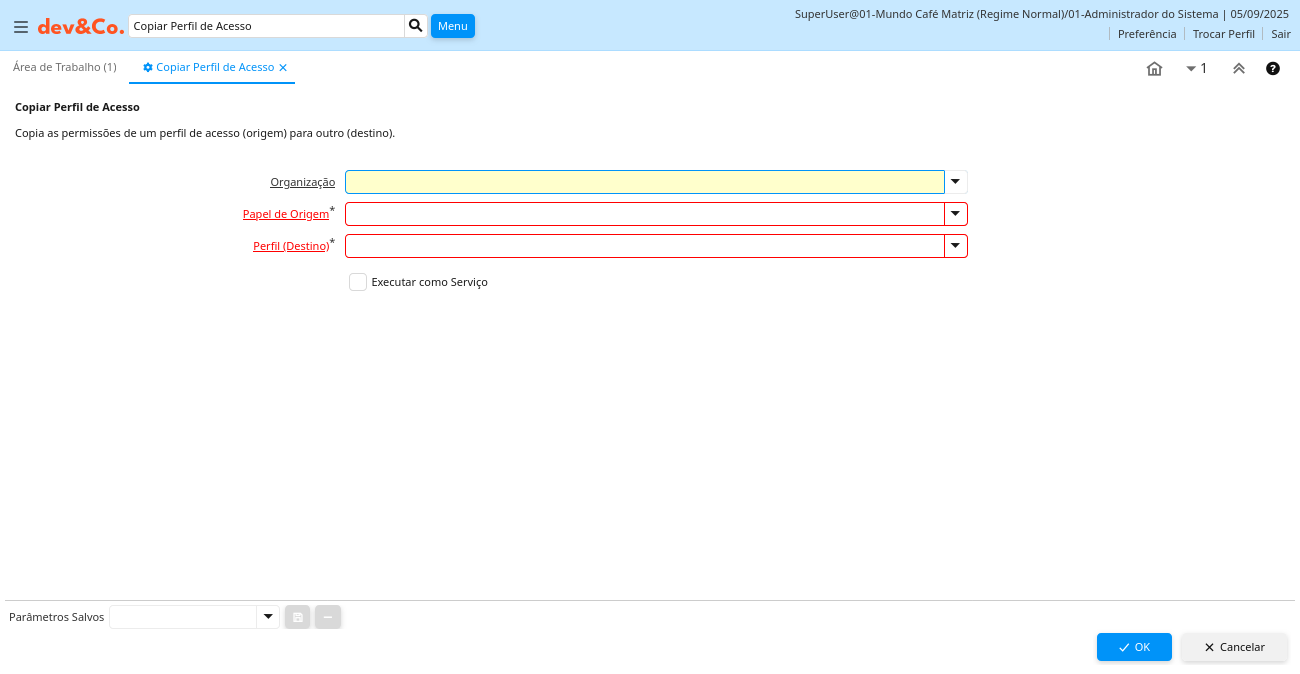
Task: Open the hamburger main menu icon
Action: point(21,27)
